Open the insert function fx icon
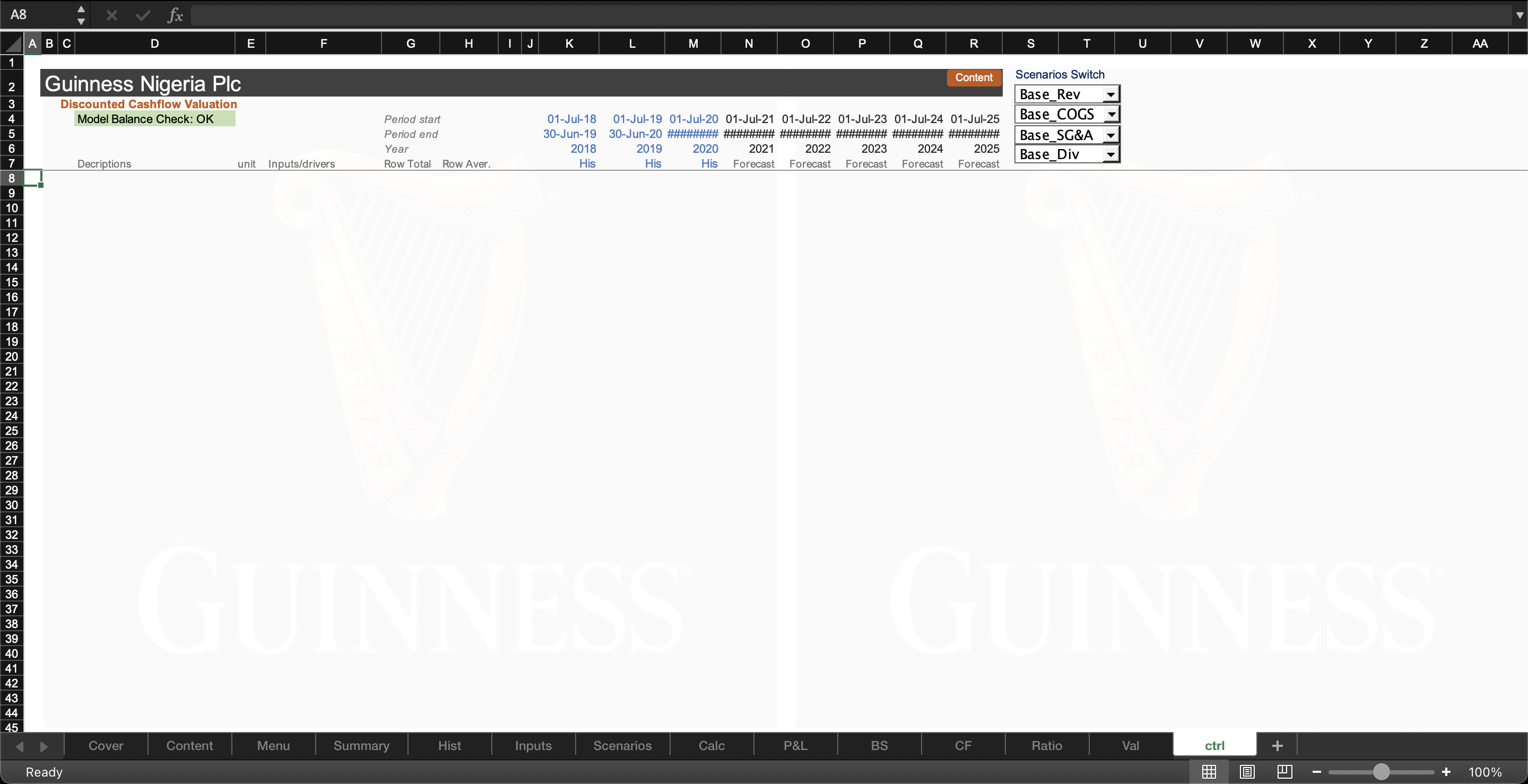This screenshot has height=784, width=1528. [175, 15]
